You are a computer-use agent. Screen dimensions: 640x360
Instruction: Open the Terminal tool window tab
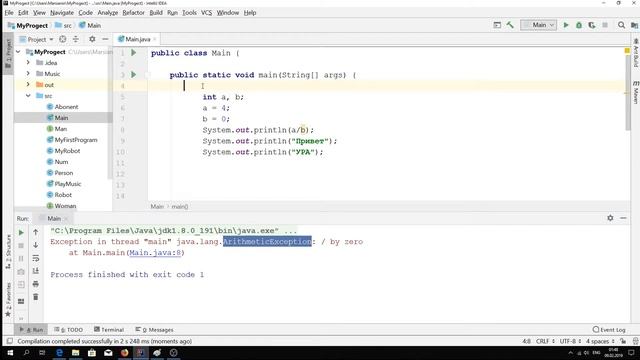(109, 330)
